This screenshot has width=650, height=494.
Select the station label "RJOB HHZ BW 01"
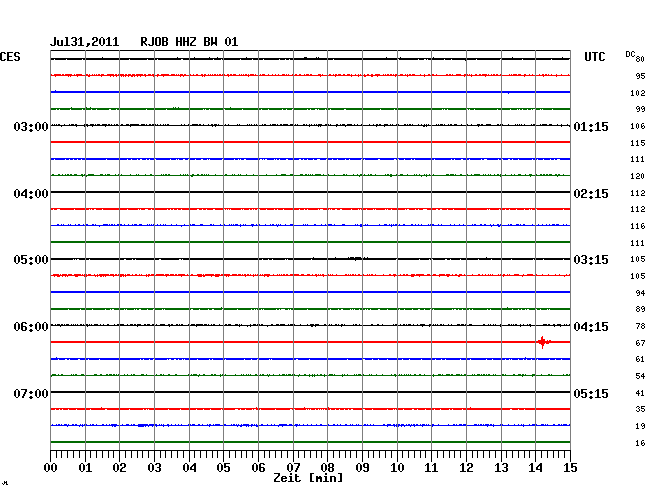click(x=189, y=42)
